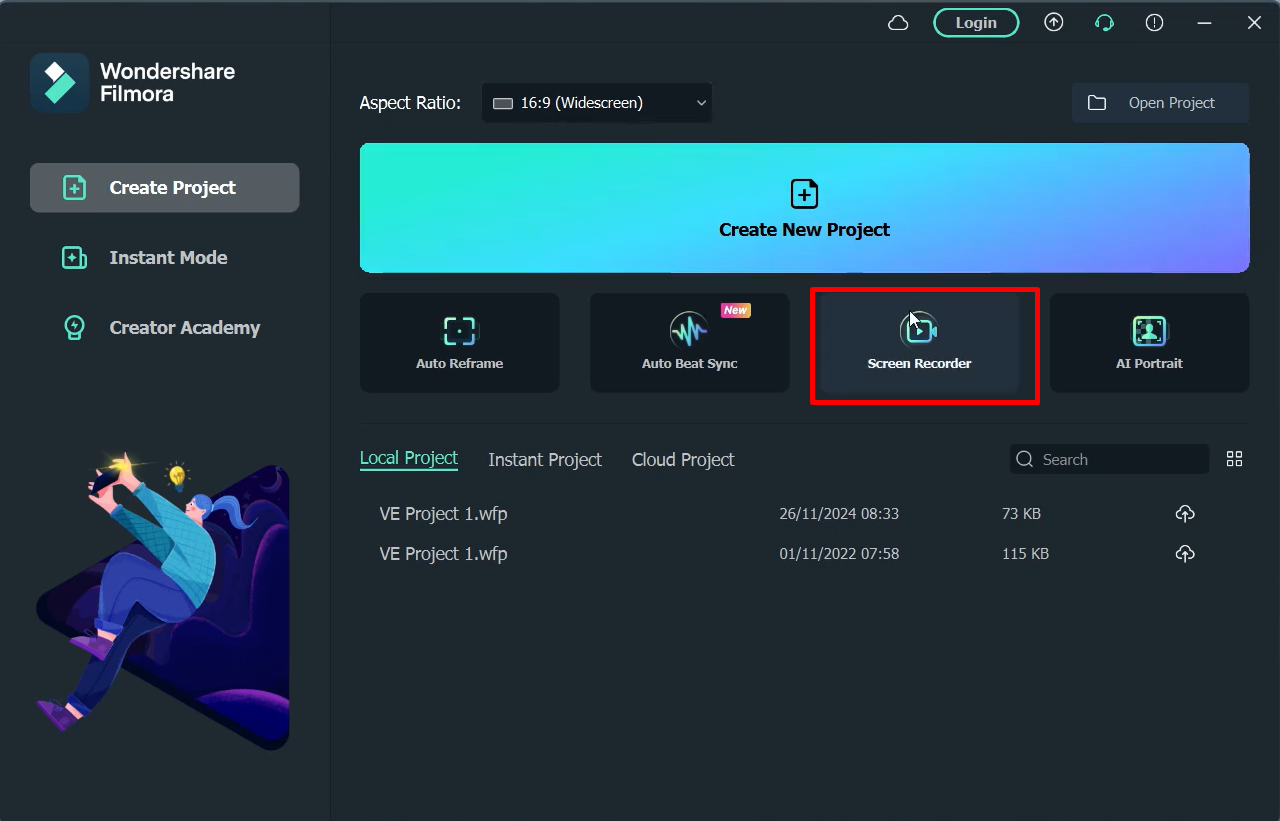Expand the 16:9 Widescreen selector

tap(596, 102)
